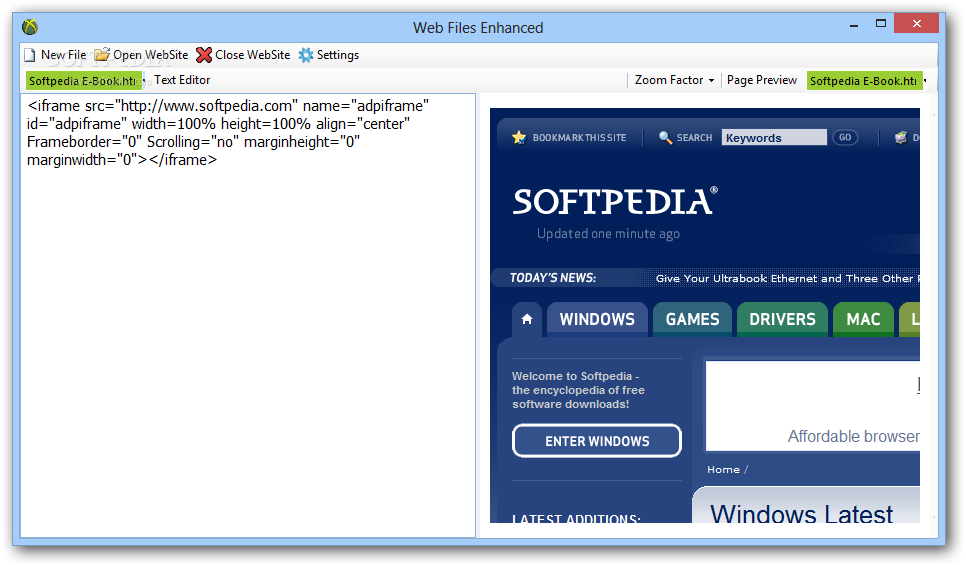Click the Settings gear icon
This screenshot has height=566, width=966.
click(306, 55)
